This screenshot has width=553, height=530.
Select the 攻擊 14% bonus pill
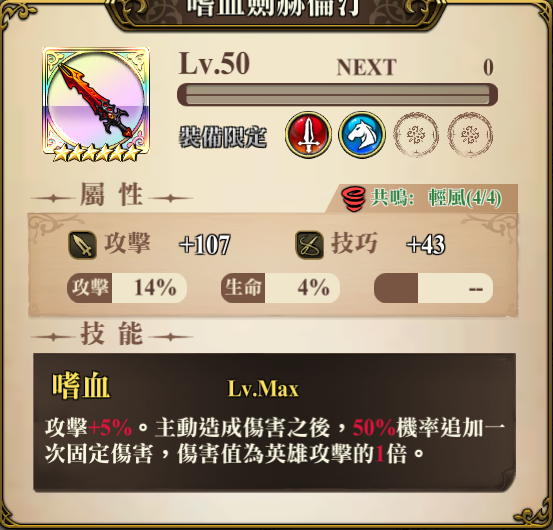pos(127,288)
